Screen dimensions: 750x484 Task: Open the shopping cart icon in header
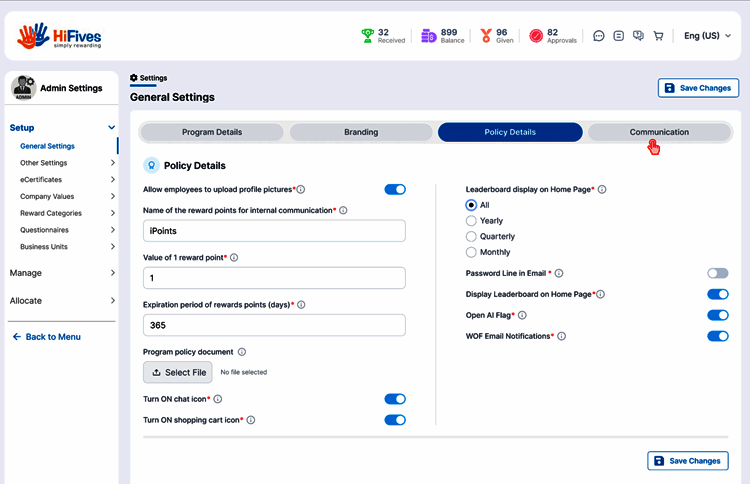658,36
